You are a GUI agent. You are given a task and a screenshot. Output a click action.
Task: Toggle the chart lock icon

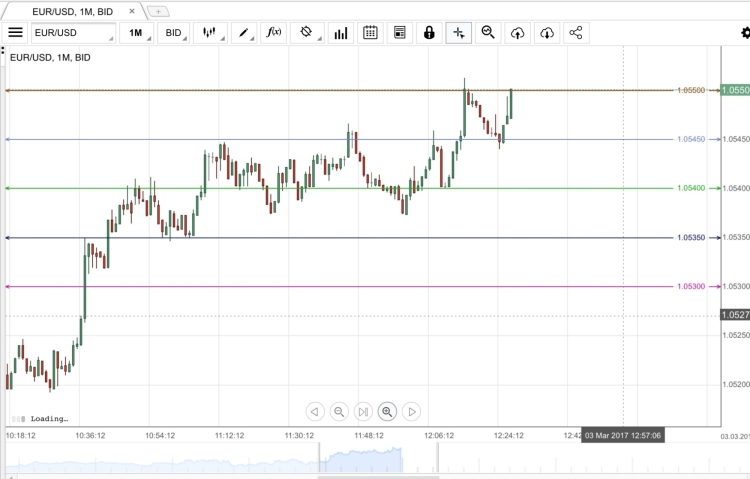point(429,33)
